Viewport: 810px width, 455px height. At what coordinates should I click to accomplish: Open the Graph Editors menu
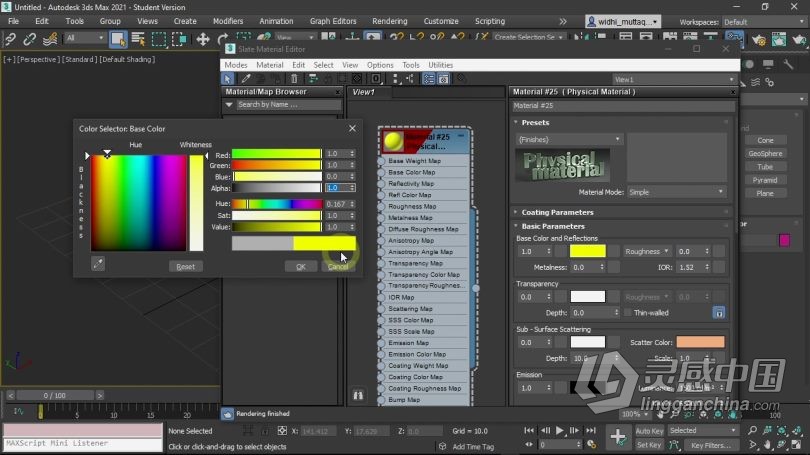(333, 21)
